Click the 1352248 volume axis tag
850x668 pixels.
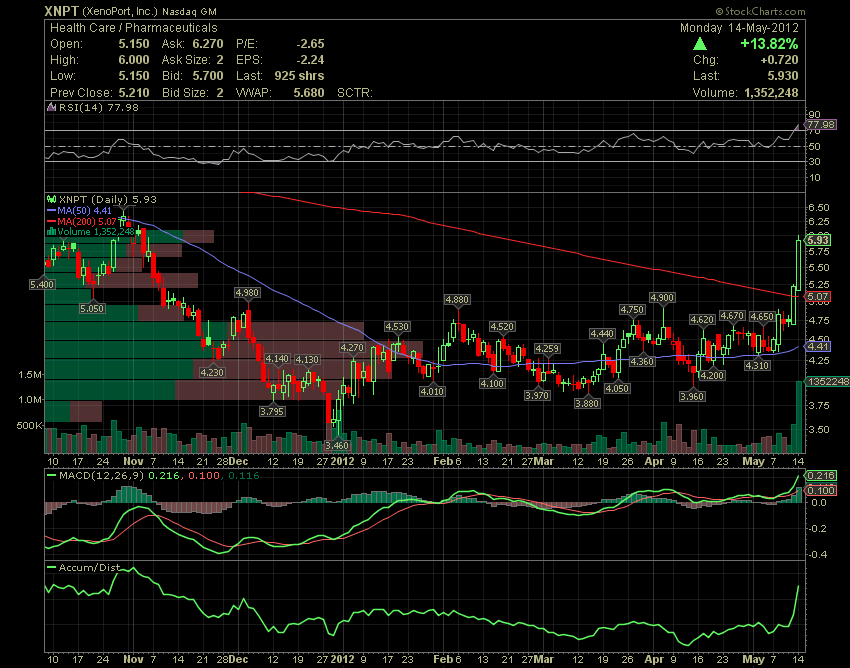click(x=827, y=382)
